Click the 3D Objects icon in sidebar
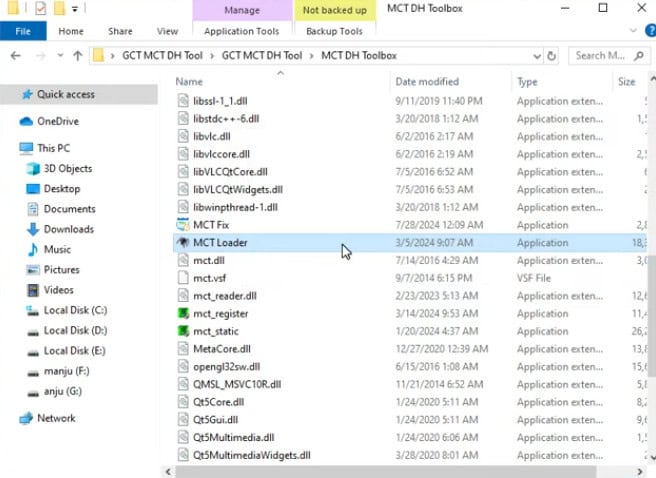The height and width of the screenshot is (478, 656). tap(33, 169)
